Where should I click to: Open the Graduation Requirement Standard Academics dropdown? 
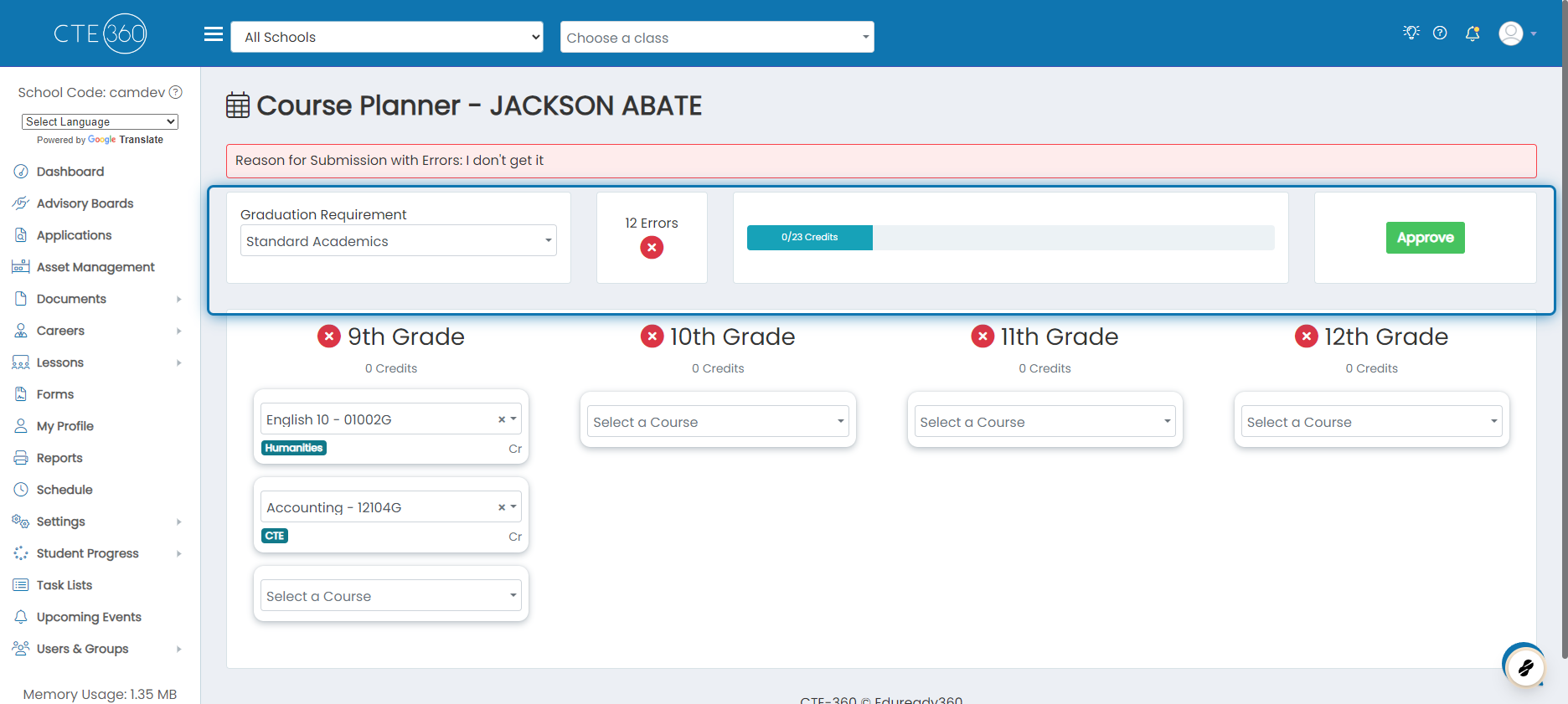coord(399,241)
